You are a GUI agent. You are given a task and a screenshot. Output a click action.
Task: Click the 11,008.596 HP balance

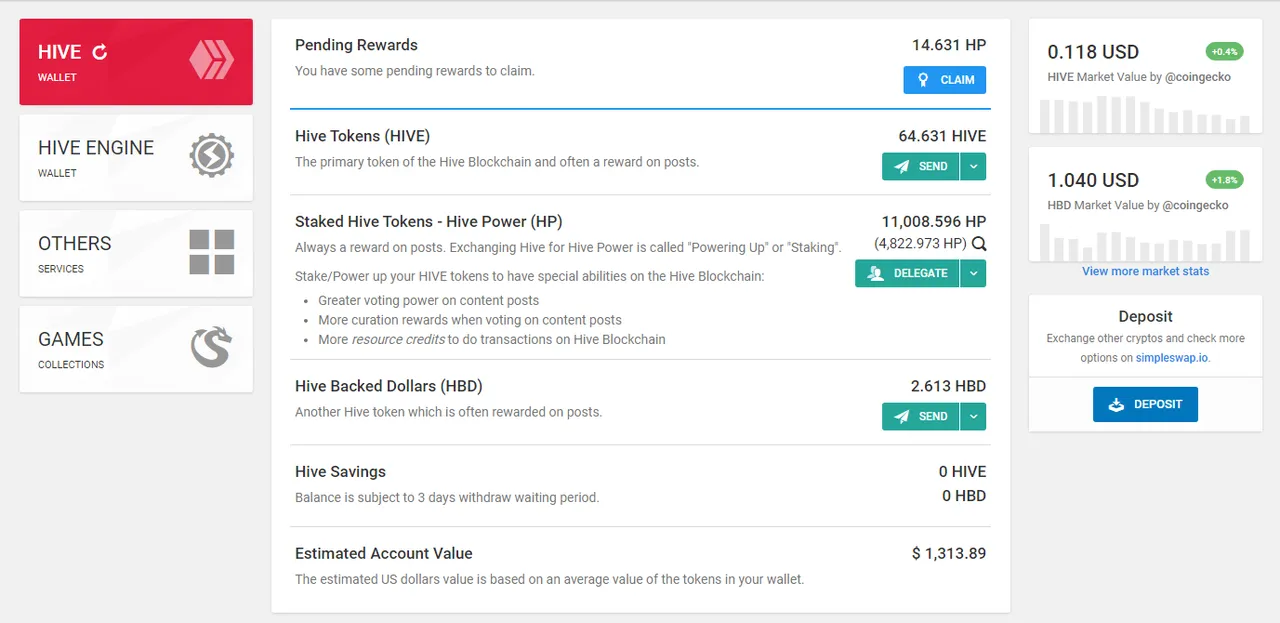[934, 222]
